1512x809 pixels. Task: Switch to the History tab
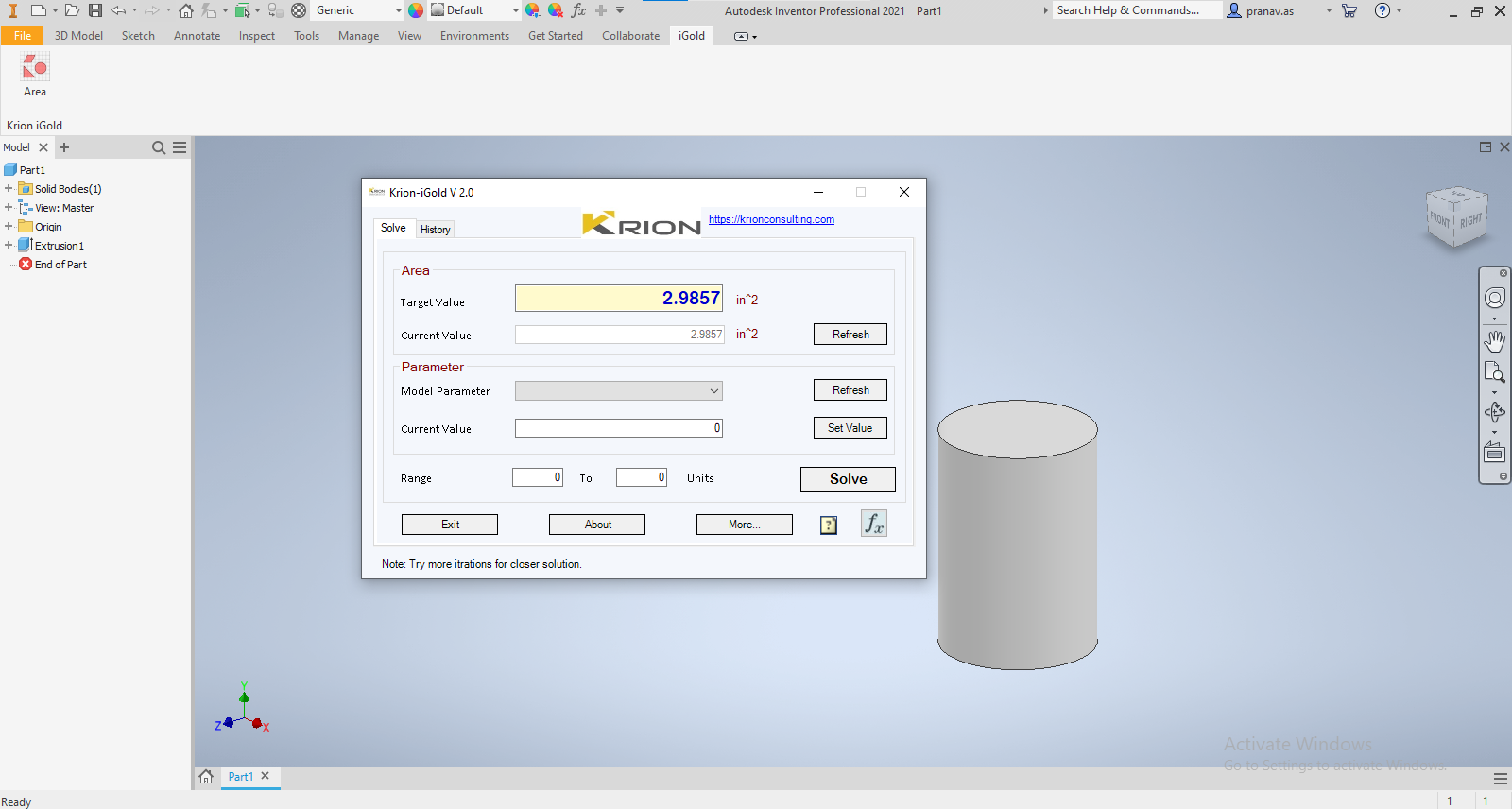click(436, 230)
